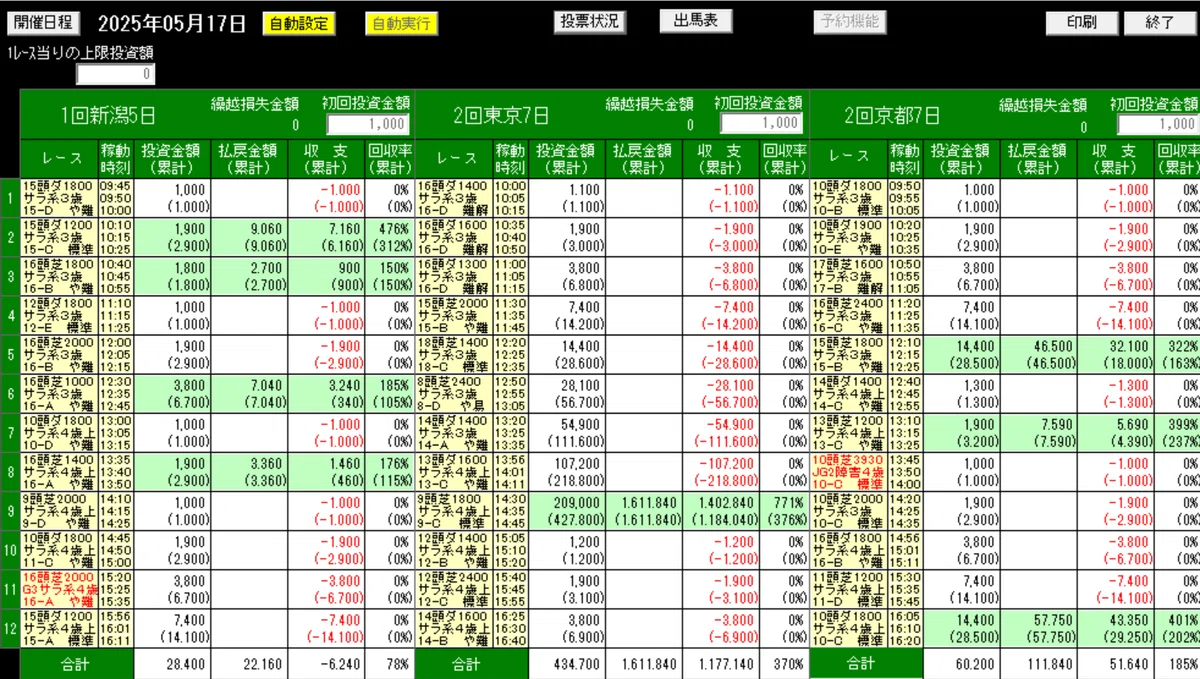The height and width of the screenshot is (679, 1200).
Task: Click the 京都 race 12 balance cell 43.350
Action: (x=1116, y=628)
